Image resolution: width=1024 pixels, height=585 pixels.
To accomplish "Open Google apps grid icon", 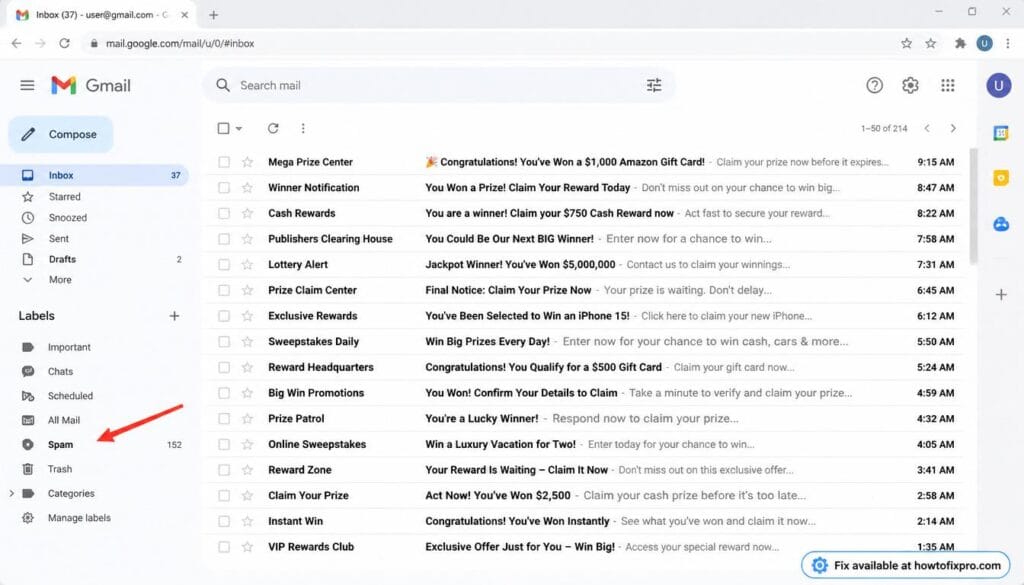I will [x=948, y=85].
